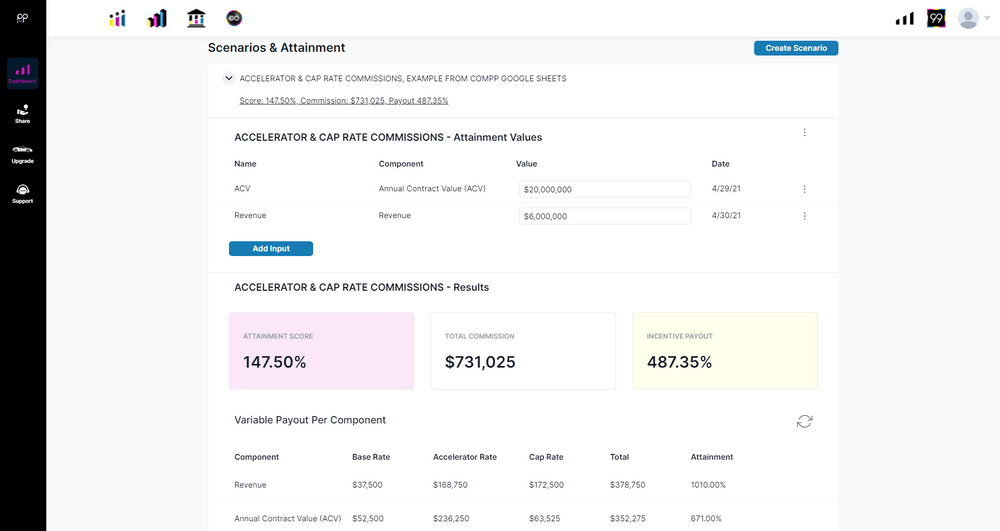Viewport: 1000px width, 531px height.
Task: Open the Score, Commission, Payout summary link
Action: 344,101
